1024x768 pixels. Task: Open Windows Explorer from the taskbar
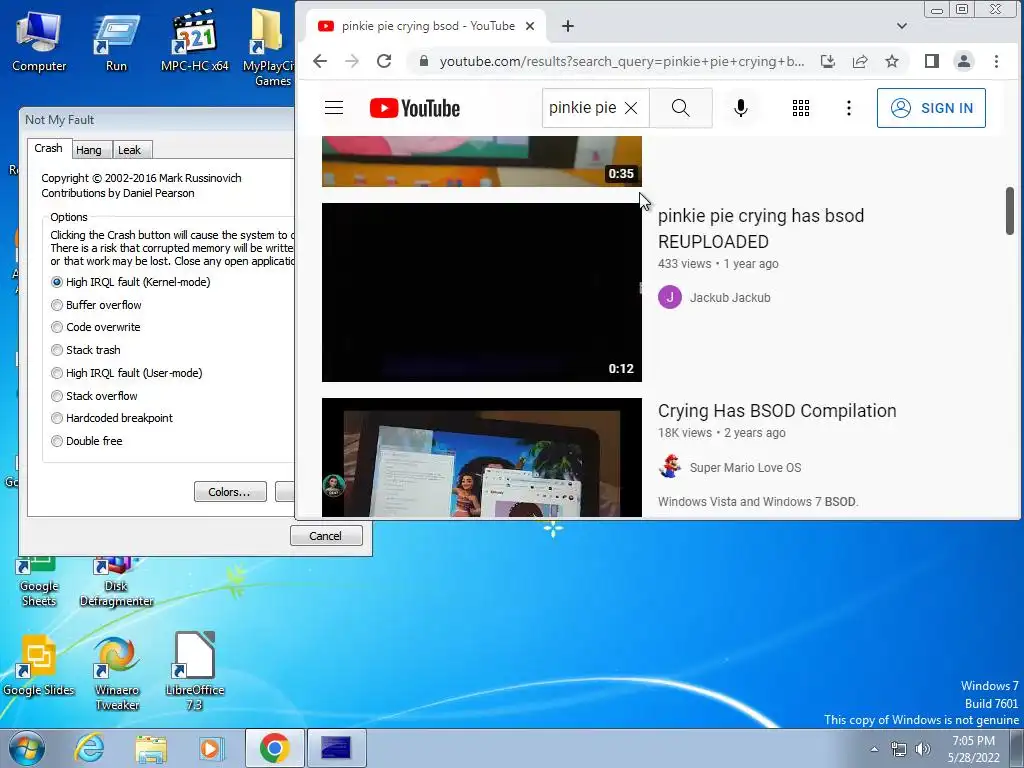[x=151, y=748]
